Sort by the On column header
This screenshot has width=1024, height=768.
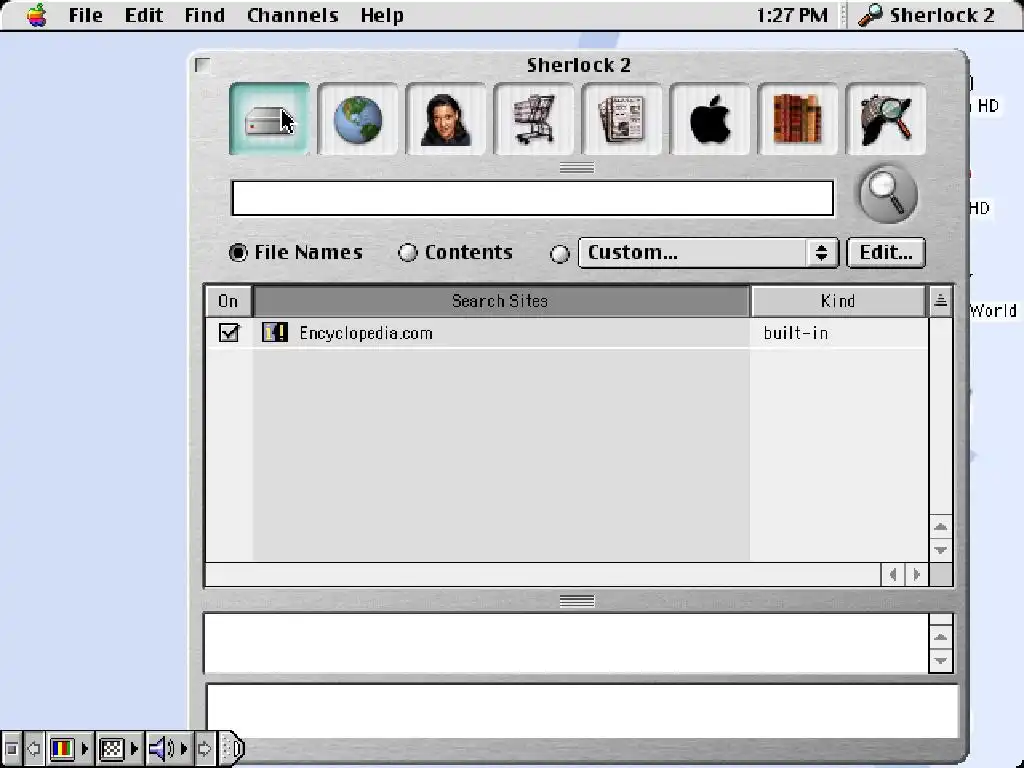[x=229, y=301]
